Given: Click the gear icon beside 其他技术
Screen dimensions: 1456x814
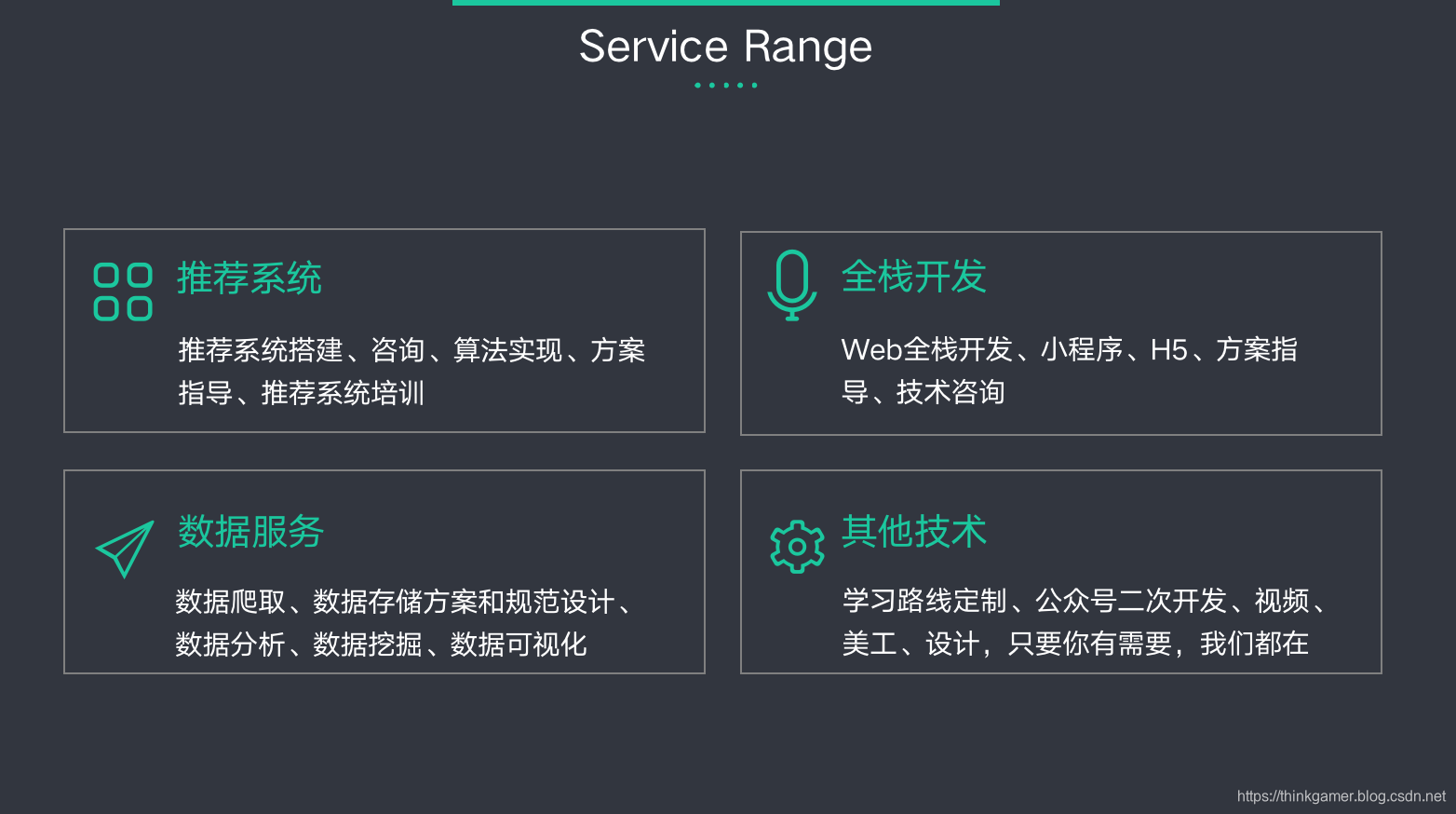Looking at the screenshot, I should tap(797, 547).
